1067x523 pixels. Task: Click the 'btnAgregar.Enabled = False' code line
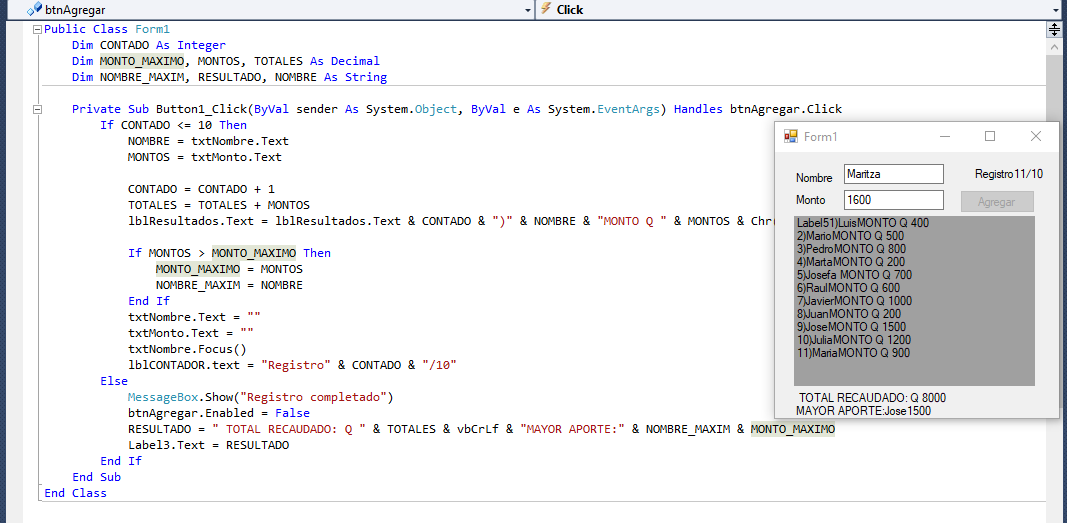218,413
